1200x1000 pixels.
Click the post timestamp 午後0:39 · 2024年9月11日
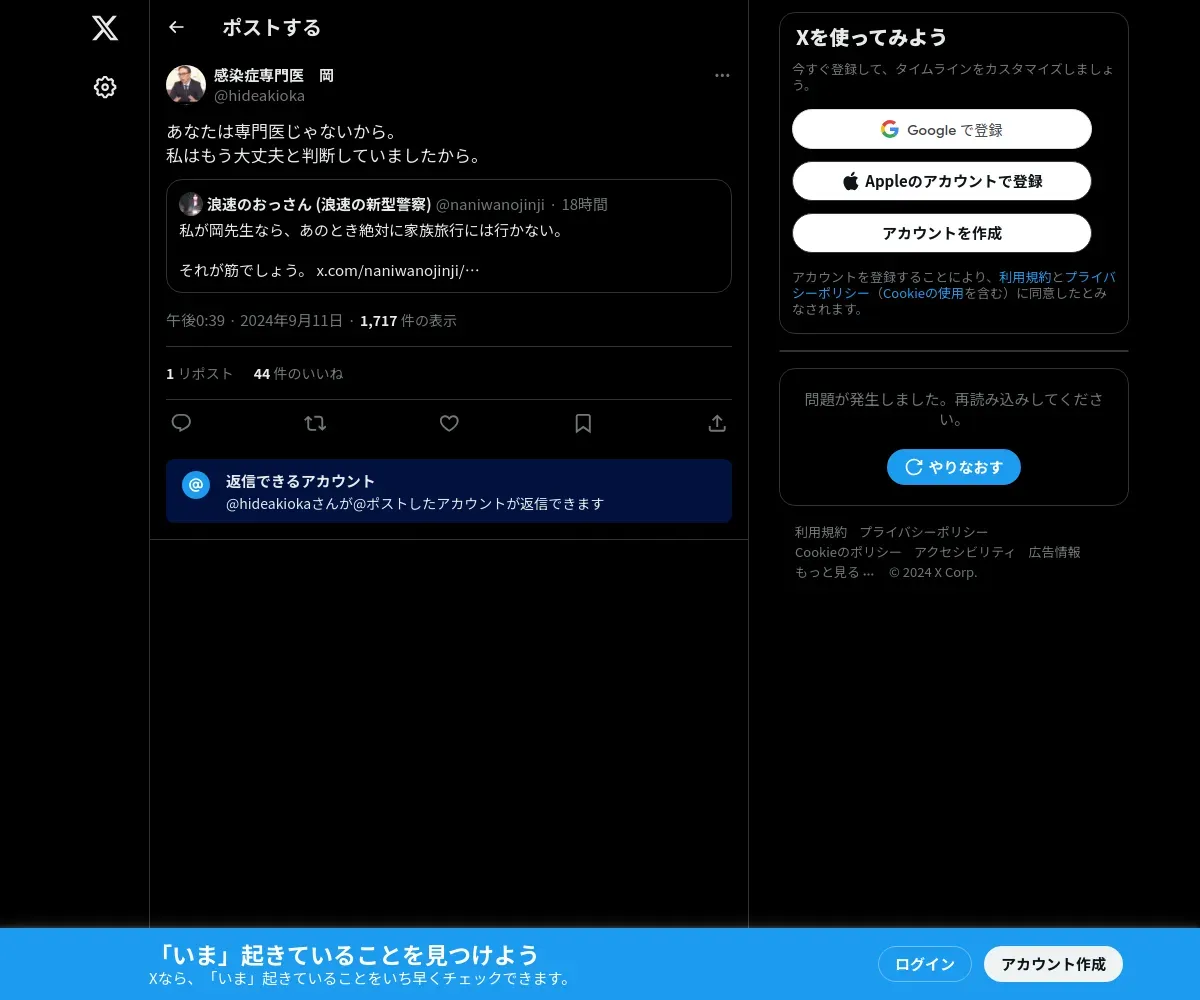(254, 321)
